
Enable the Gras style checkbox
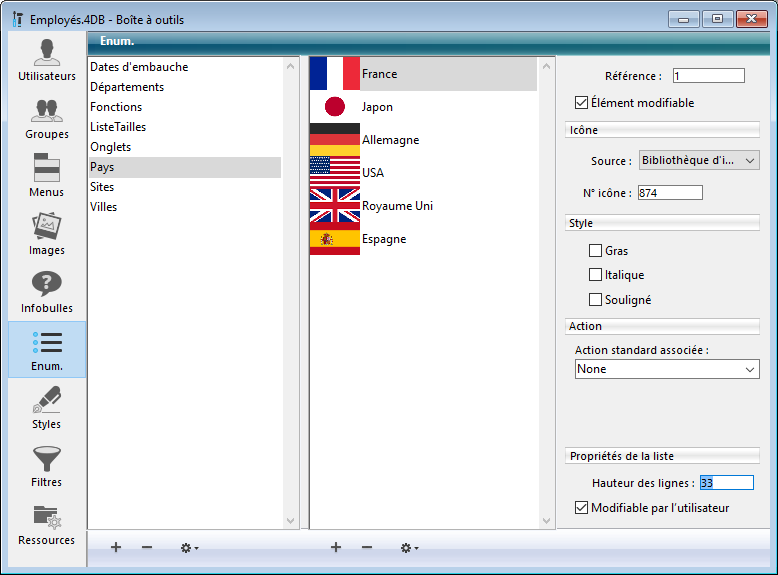coord(596,251)
